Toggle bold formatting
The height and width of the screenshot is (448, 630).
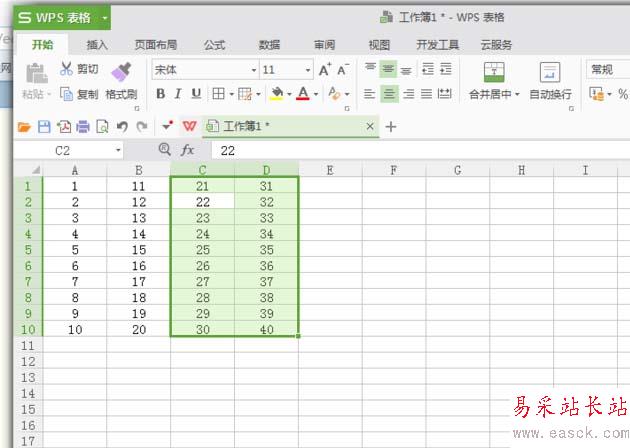pyautogui.click(x=161, y=94)
